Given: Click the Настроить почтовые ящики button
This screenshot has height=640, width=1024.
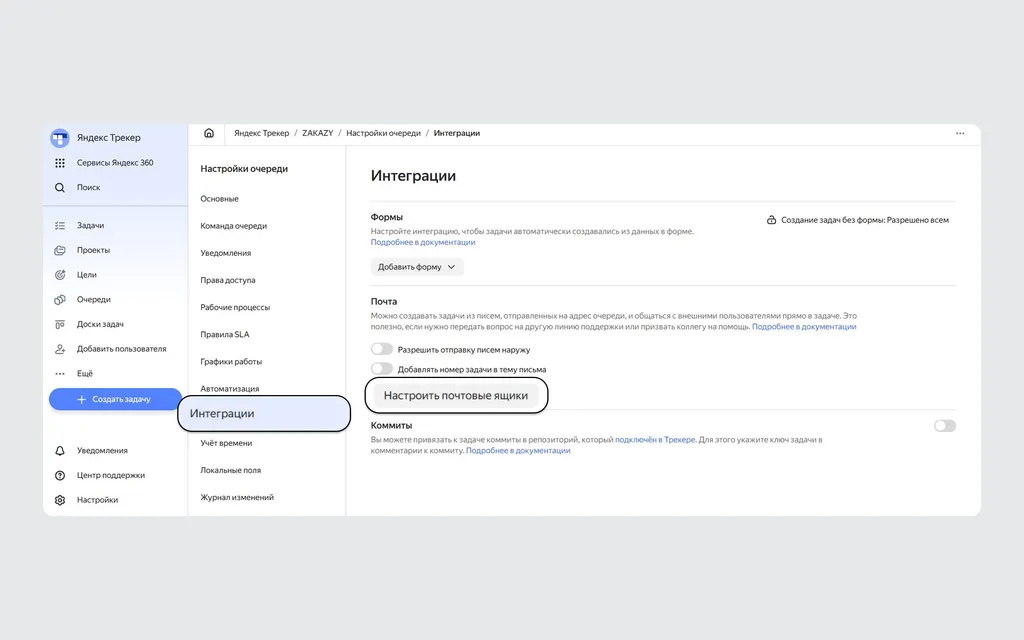Looking at the screenshot, I should [x=456, y=395].
